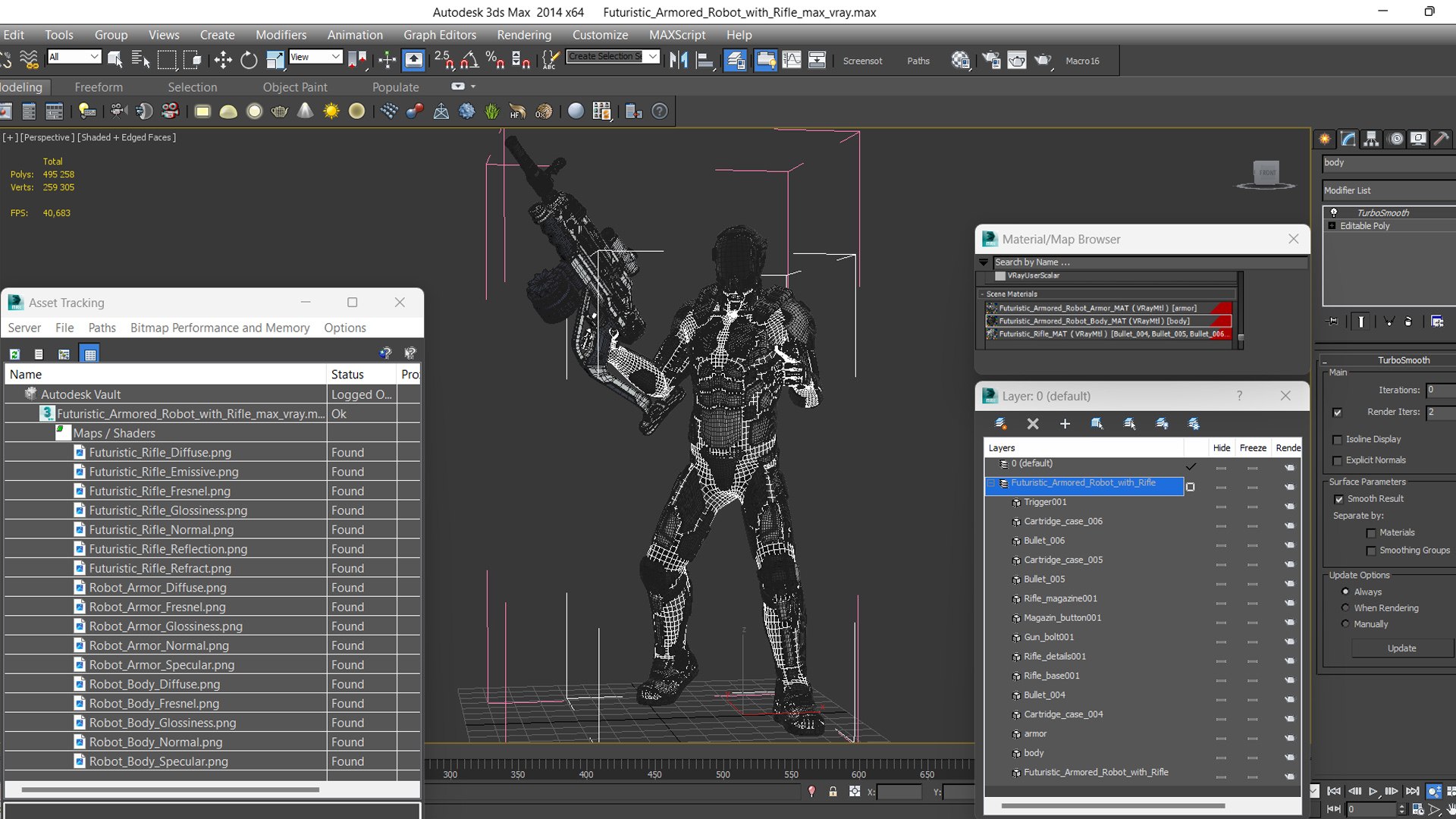Select the Move tool in main toolbar
Screen dimensions: 1456x819
tap(223, 60)
